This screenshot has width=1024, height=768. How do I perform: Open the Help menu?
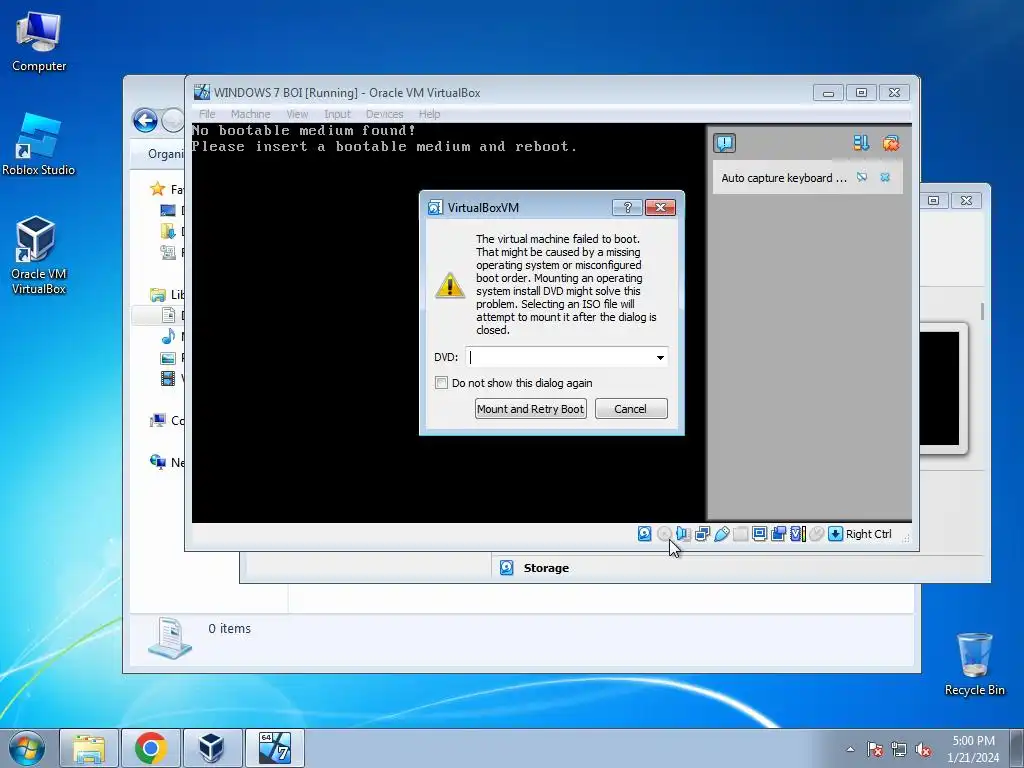coord(429,114)
